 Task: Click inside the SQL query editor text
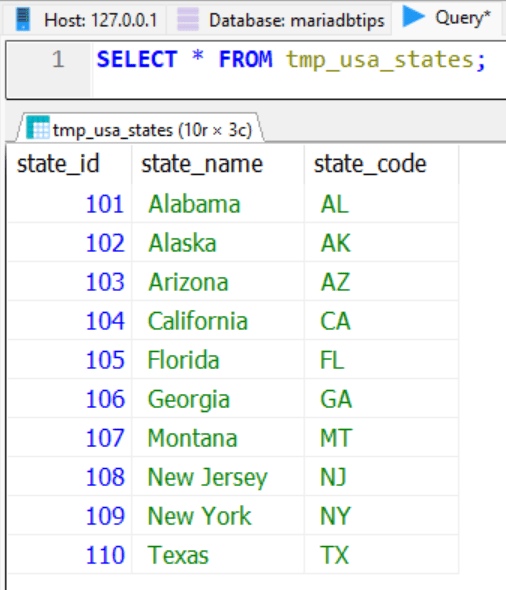(x=292, y=60)
